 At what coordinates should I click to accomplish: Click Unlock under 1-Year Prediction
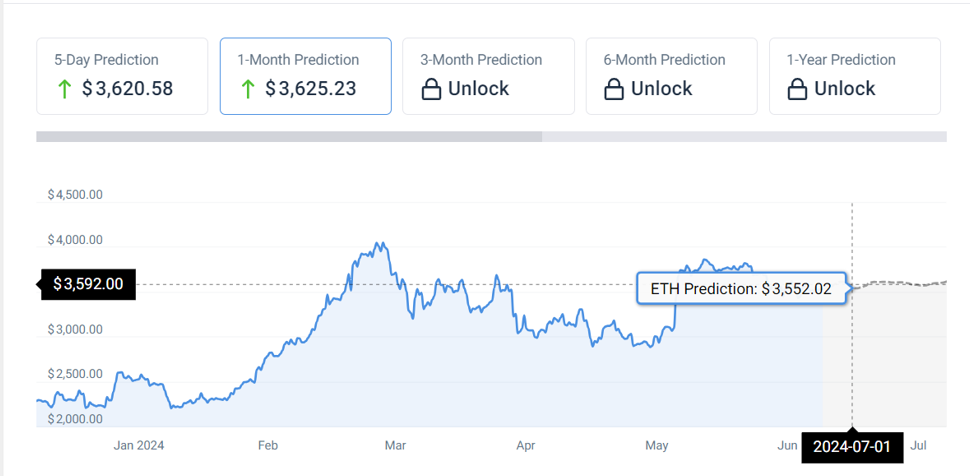coord(844,89)
